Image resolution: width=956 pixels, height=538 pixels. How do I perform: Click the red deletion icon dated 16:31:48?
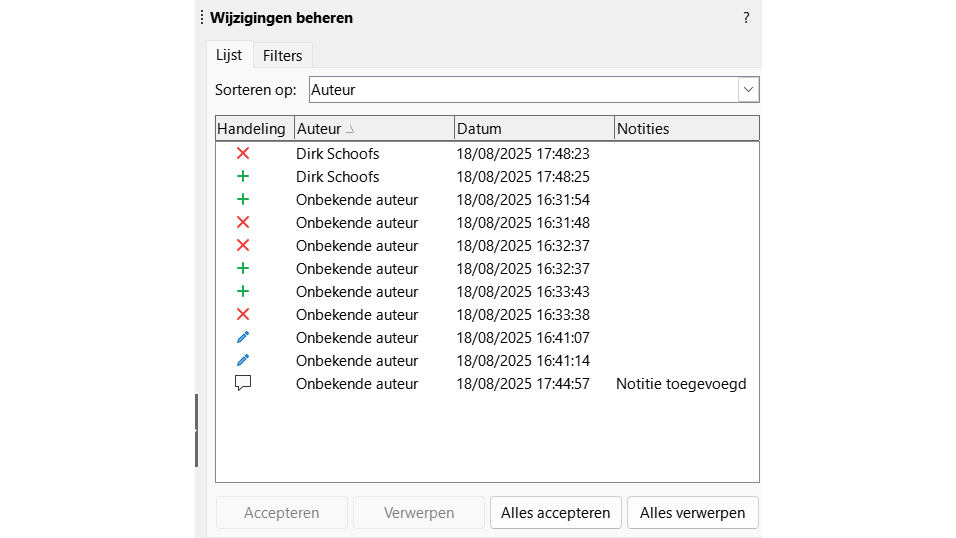tap(243, 223)
